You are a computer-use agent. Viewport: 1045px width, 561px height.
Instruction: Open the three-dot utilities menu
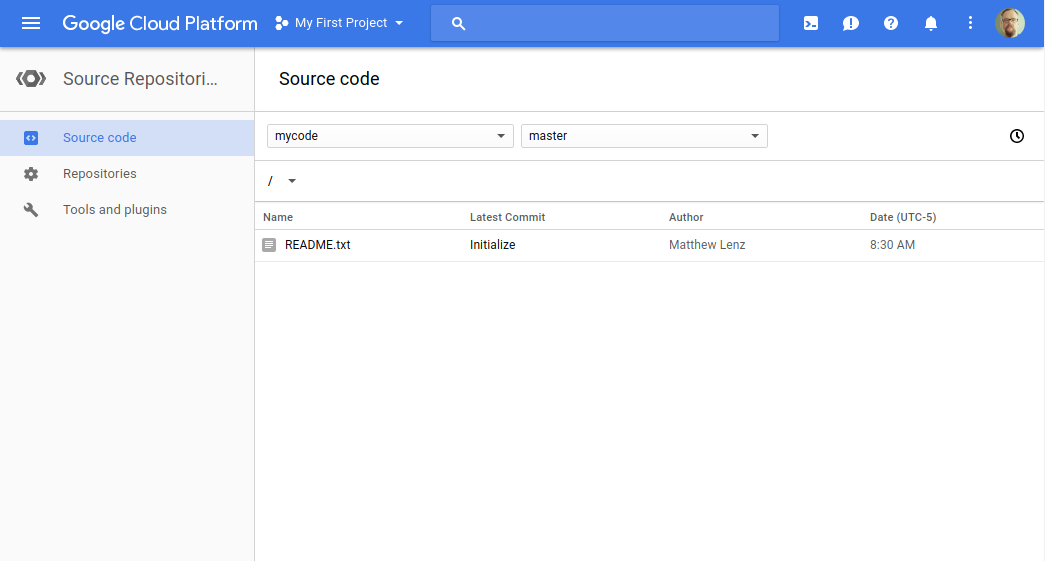point(970,23)
